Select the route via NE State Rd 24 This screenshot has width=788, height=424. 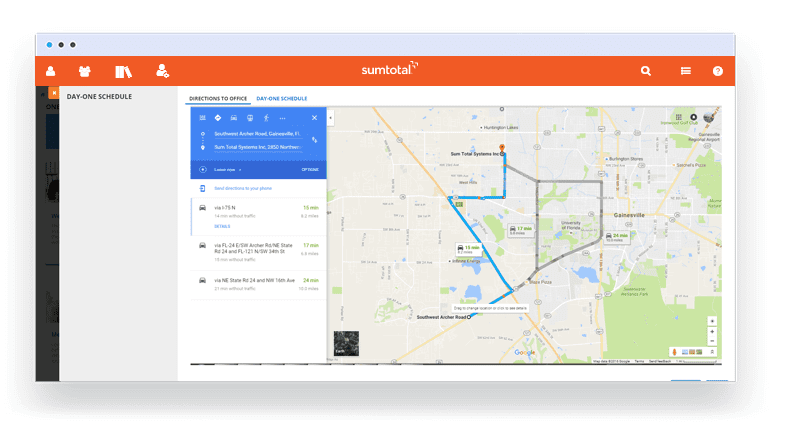[x=258, y=284]
